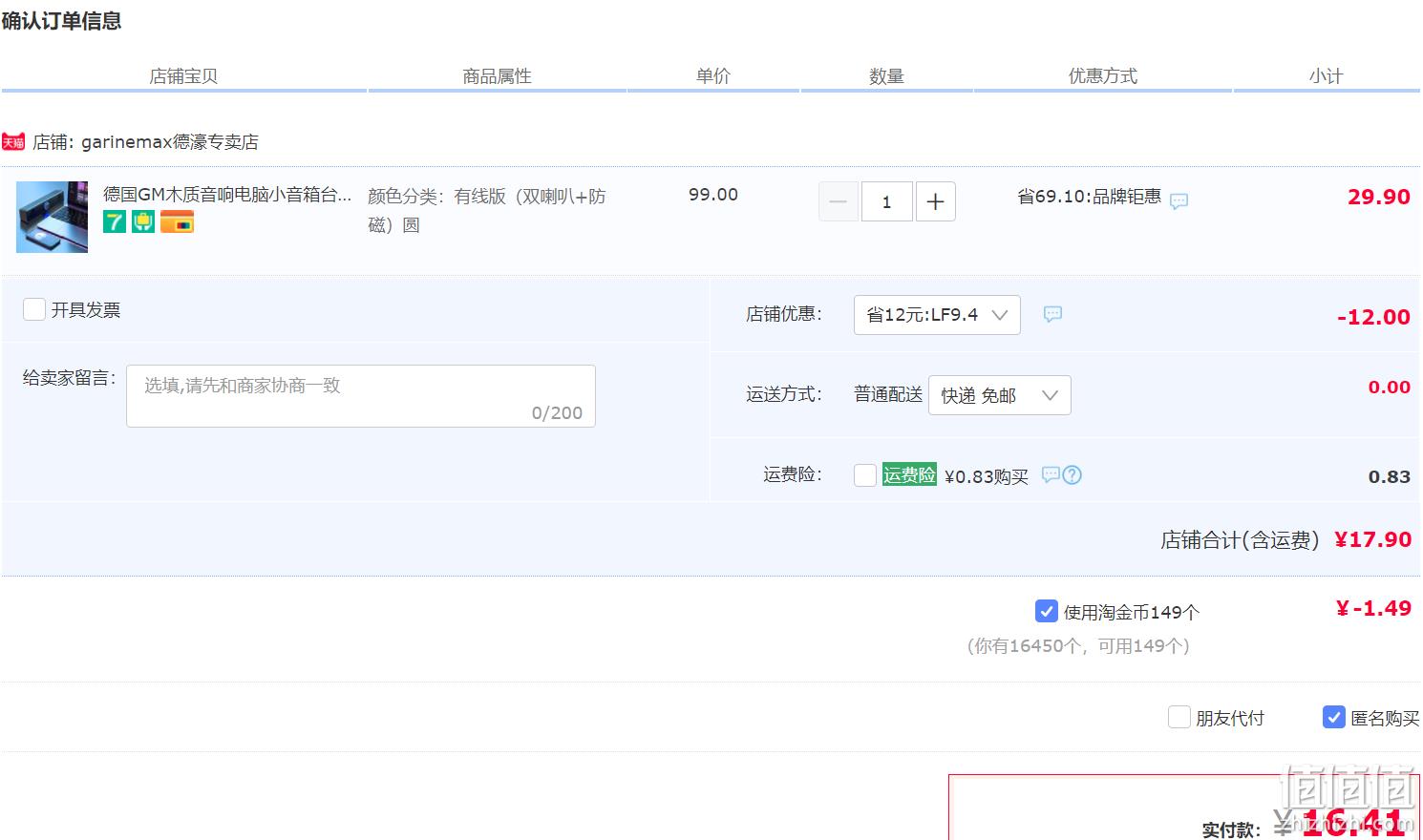
Task: Check the 朋友代付 checkbox
Action: pyautogui.click(x=1179, y=717)
